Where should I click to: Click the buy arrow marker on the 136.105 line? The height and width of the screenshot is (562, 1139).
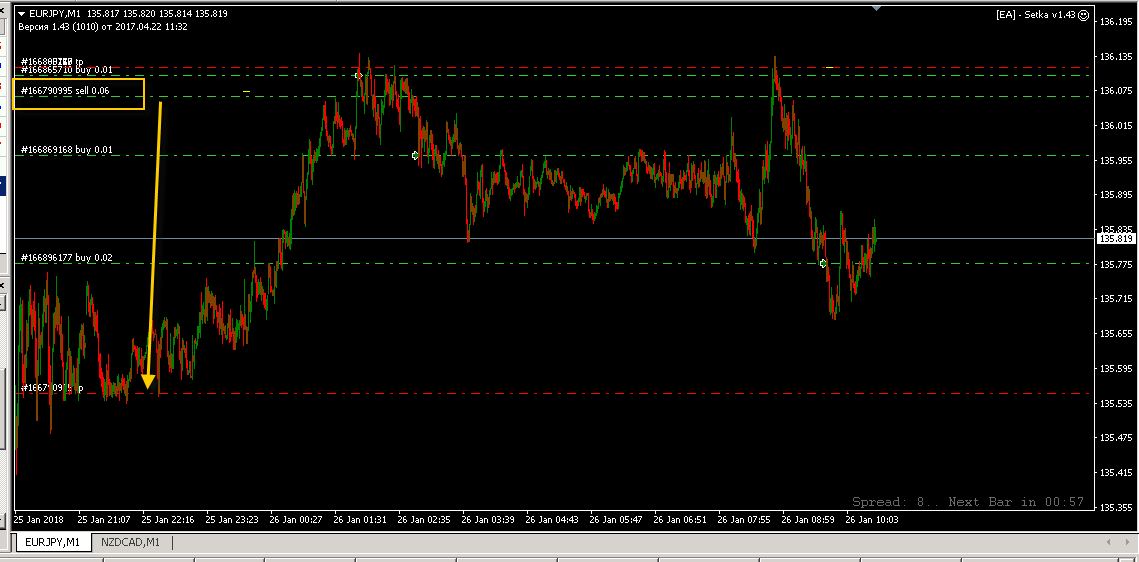[x=358, y=75]
